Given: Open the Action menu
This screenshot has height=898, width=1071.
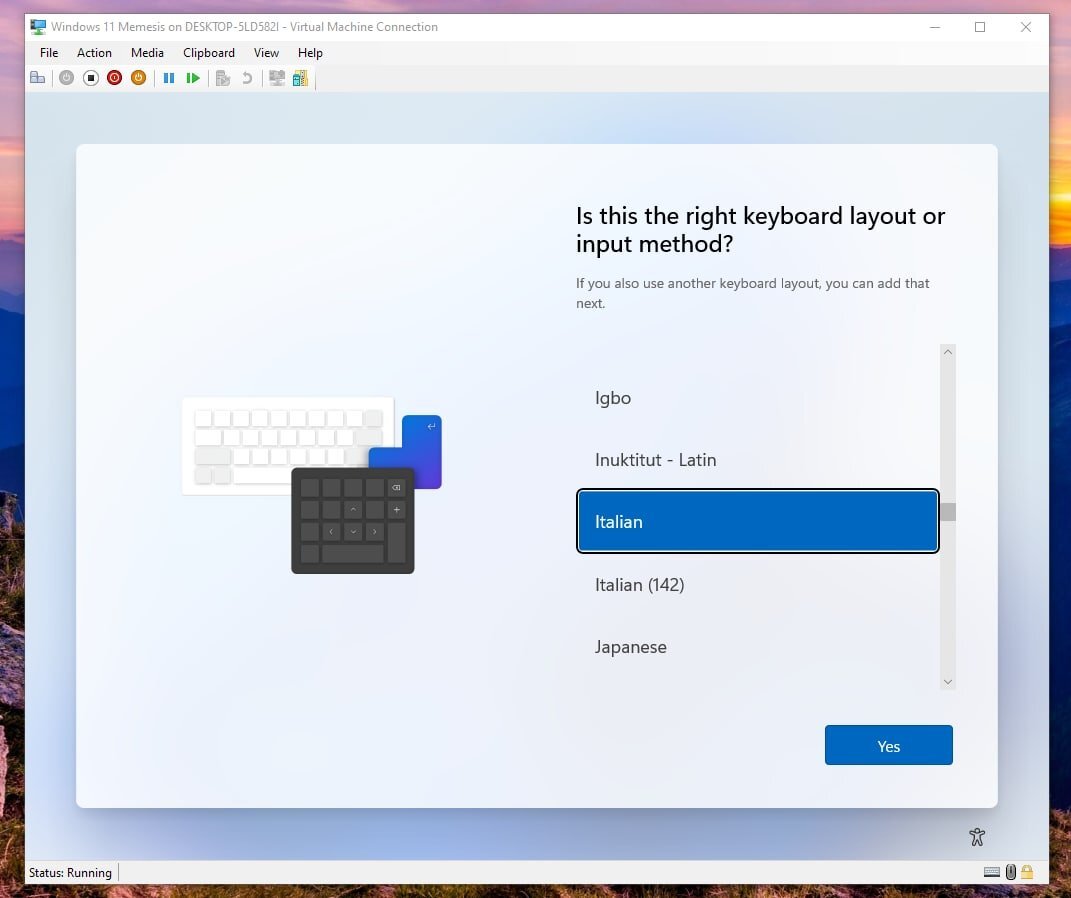Looking at the screenshot, I should [x=94, y=53].
